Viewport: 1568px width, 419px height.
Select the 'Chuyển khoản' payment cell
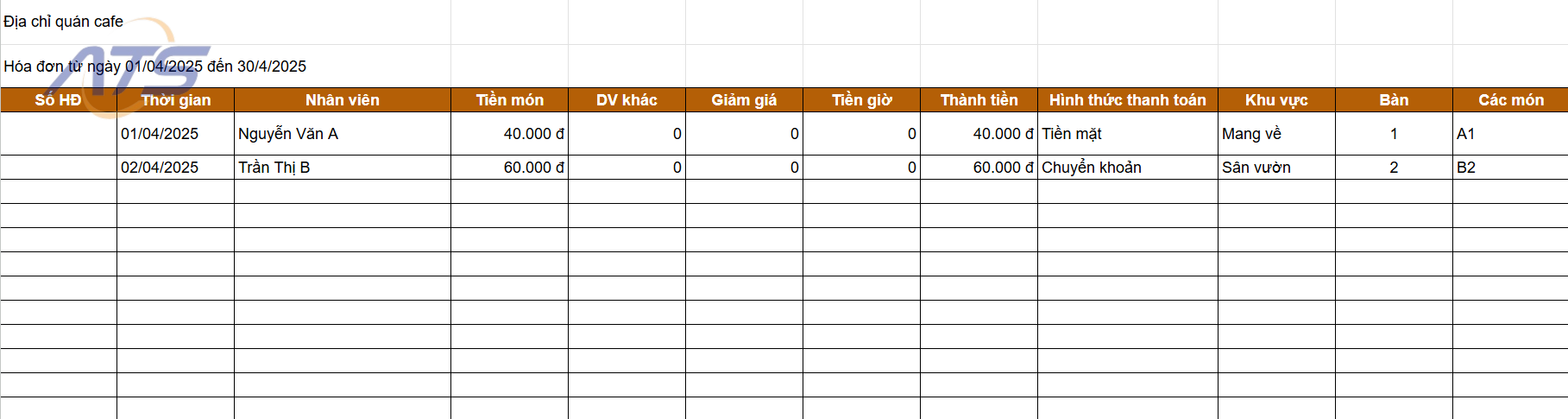1128,168
